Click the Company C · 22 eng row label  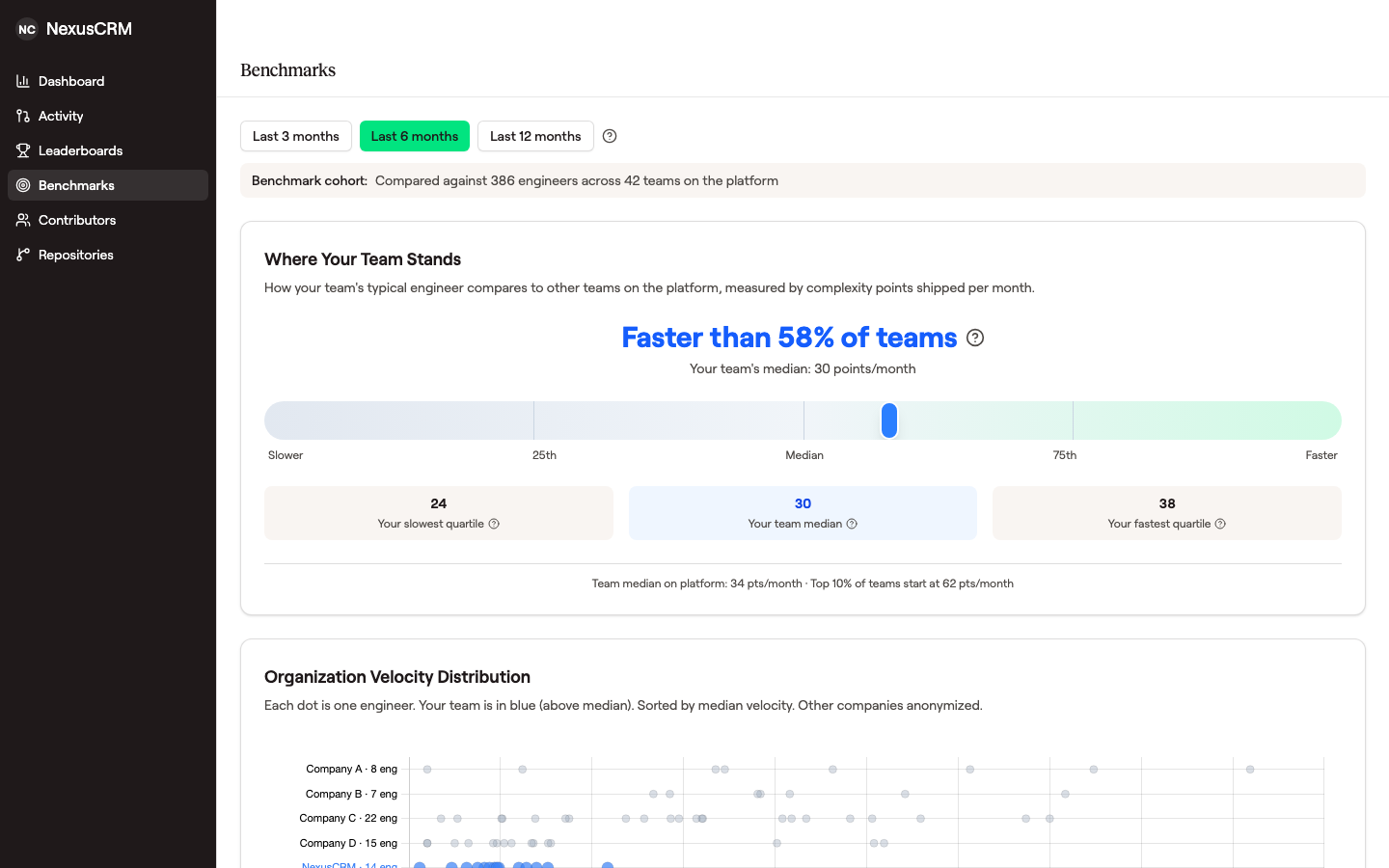pos(348,818)
